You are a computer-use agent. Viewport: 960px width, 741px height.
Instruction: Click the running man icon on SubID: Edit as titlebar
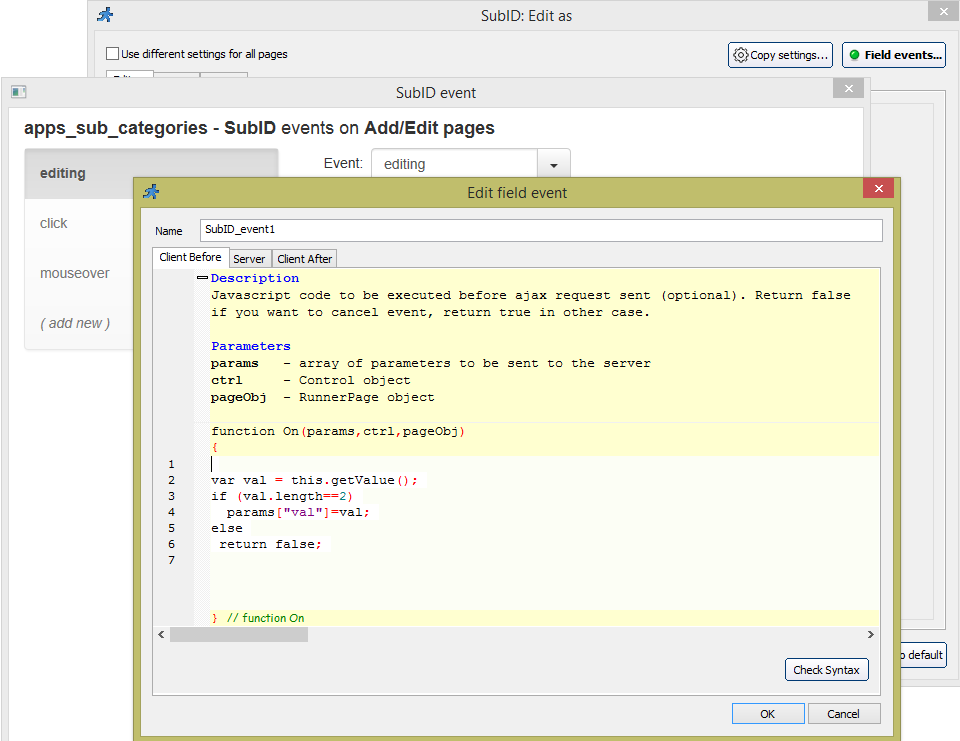coord(104,15)
